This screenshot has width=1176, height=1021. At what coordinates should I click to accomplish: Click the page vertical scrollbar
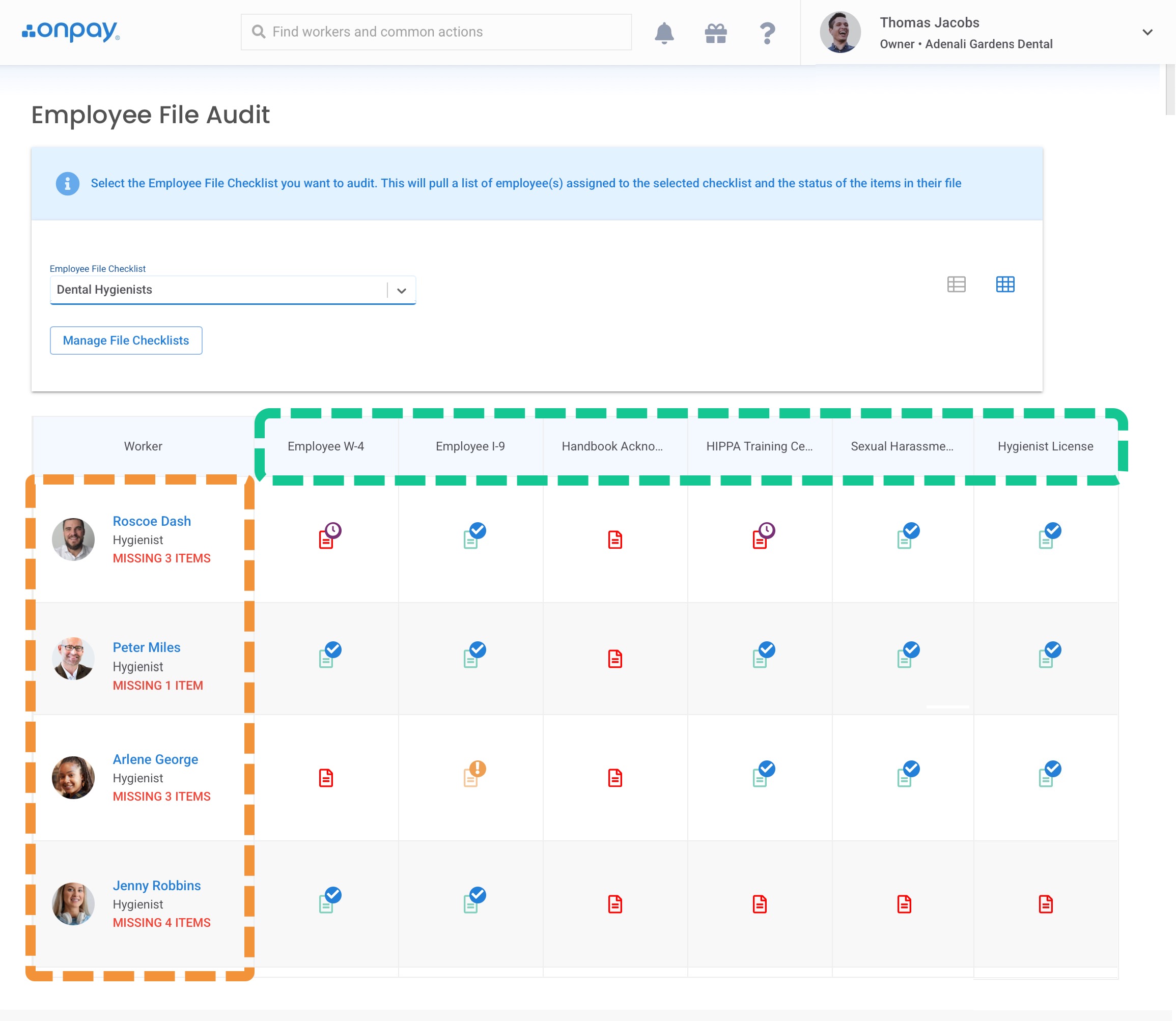click(x=1170, y=89)
